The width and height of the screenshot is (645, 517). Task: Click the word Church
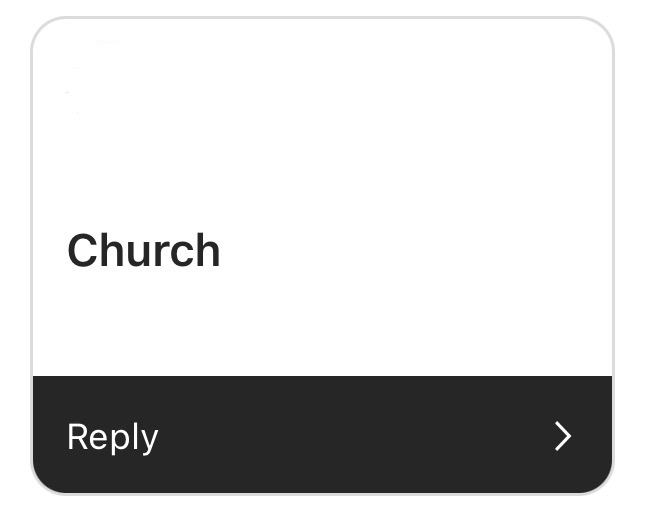pyautogui.click(x=143, y=250)
